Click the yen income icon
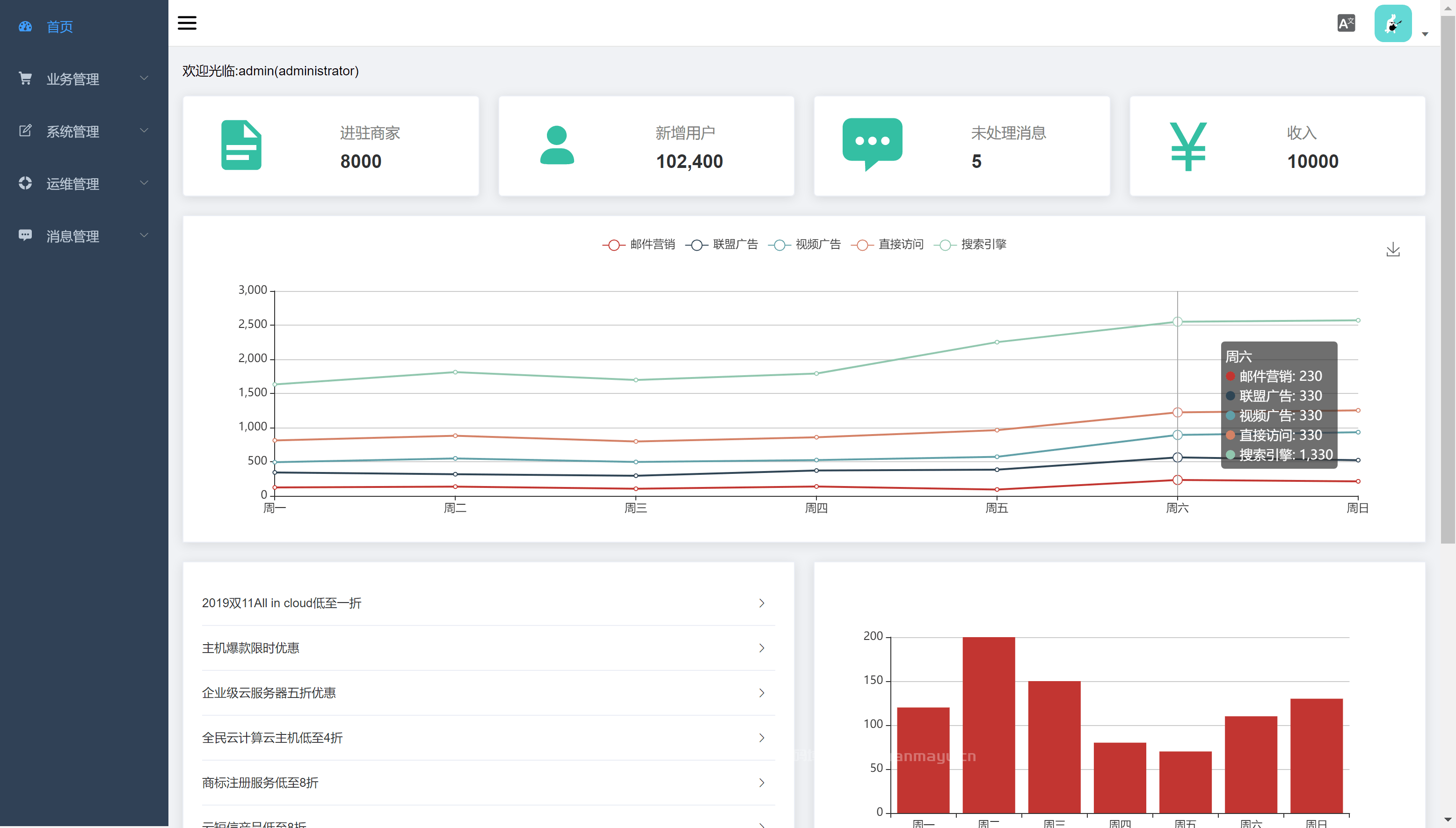The image size is (1456, 828). 1188,146
